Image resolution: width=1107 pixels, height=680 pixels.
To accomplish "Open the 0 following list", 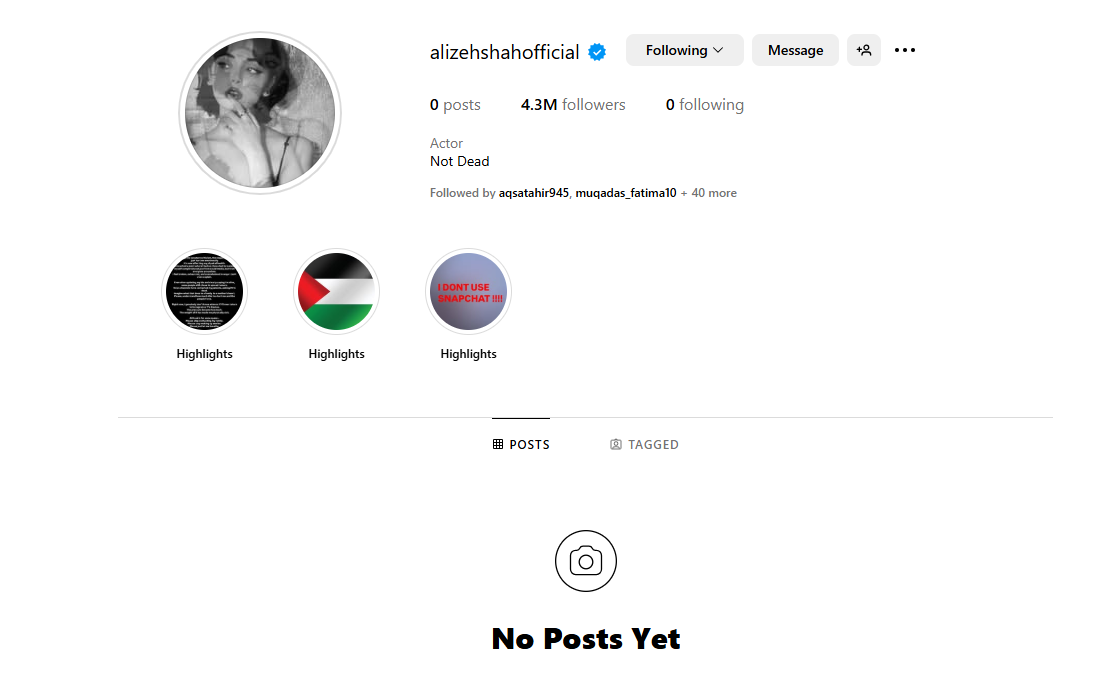I will tap(705, 105).
